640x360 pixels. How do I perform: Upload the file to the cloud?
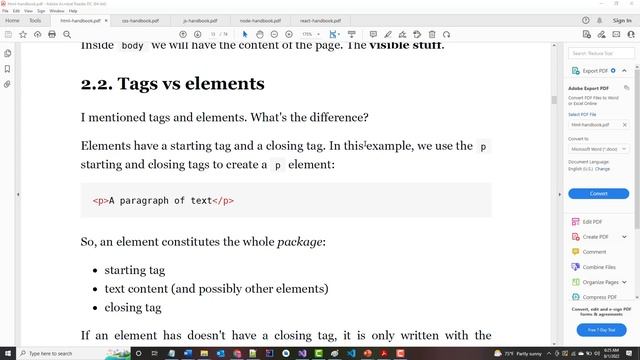(x=38, y=35)
